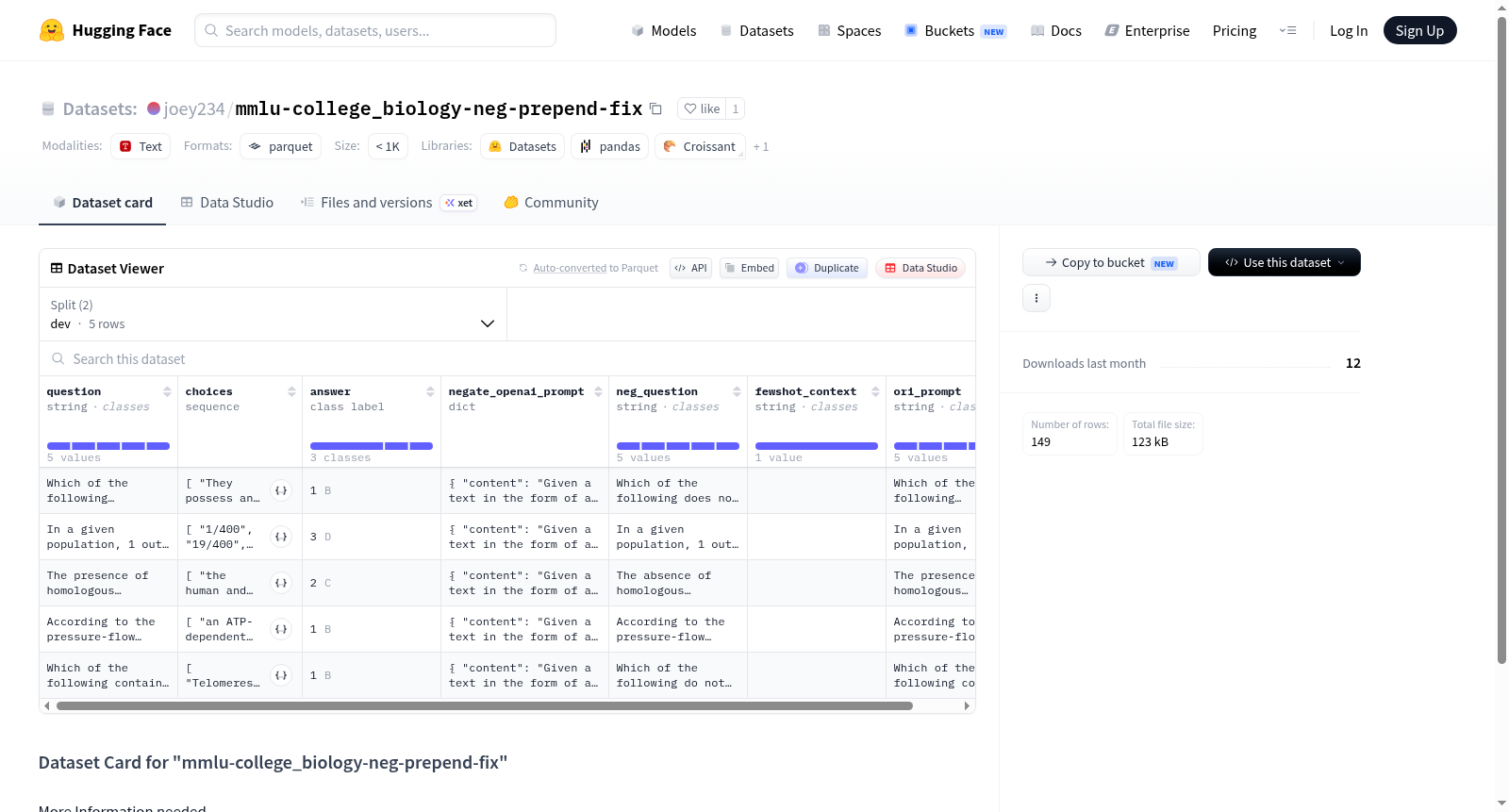Click the Duplicate button
Viewport: 1509px width, 812px height.
826,268
